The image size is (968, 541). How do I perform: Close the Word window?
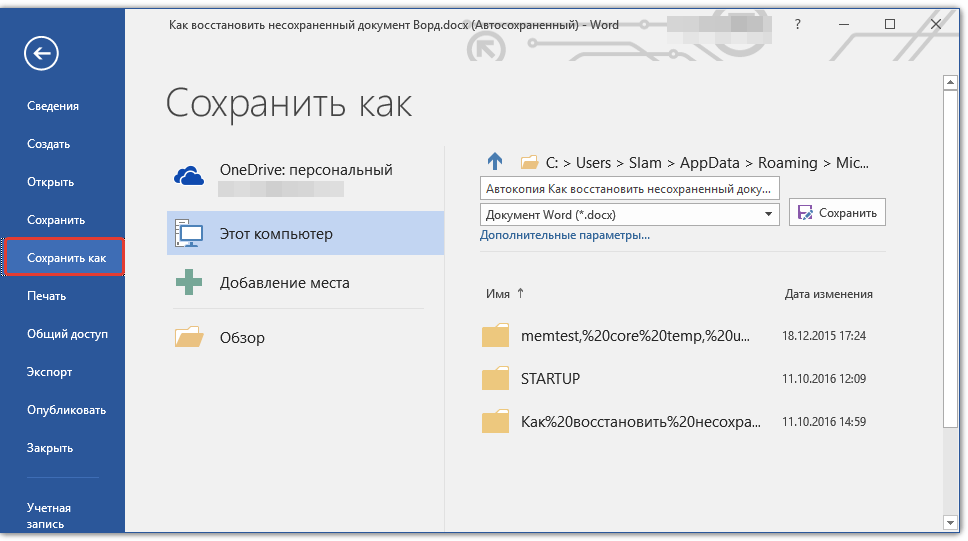click(936, 24)
